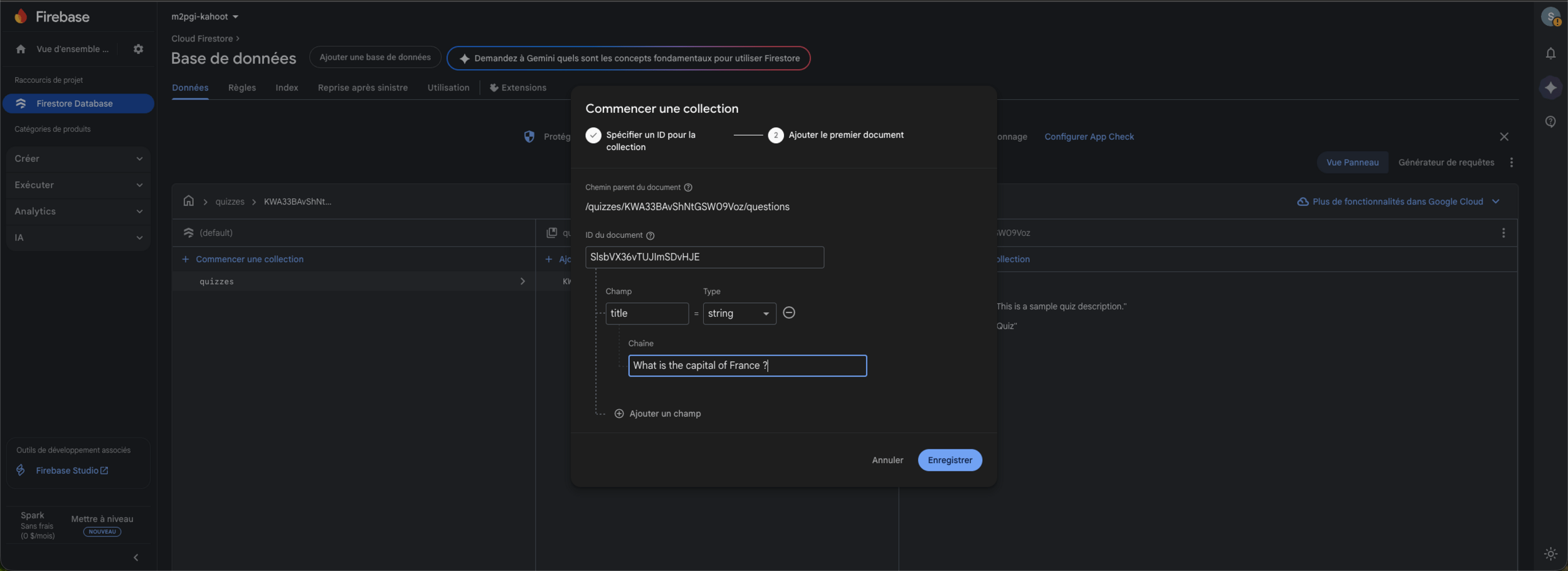Viewport: 1568px width, 571px height.
Task: Open the Configurer App Check link
Action: (x=1089, y=137)
